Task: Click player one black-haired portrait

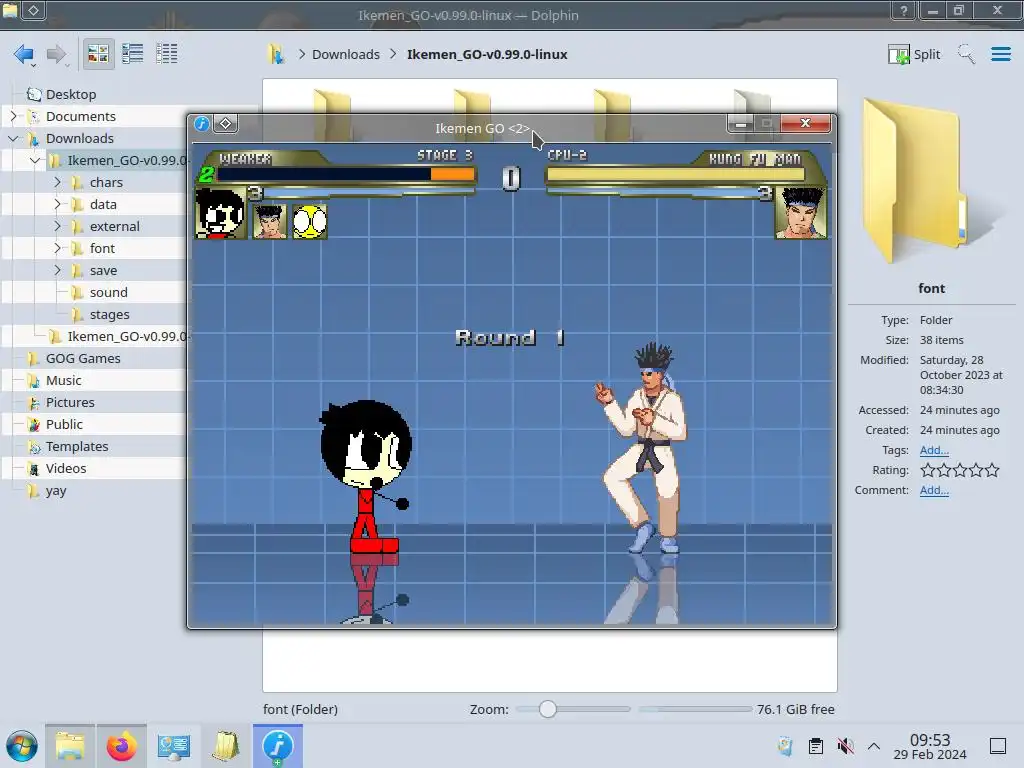Action: point(221,213)
